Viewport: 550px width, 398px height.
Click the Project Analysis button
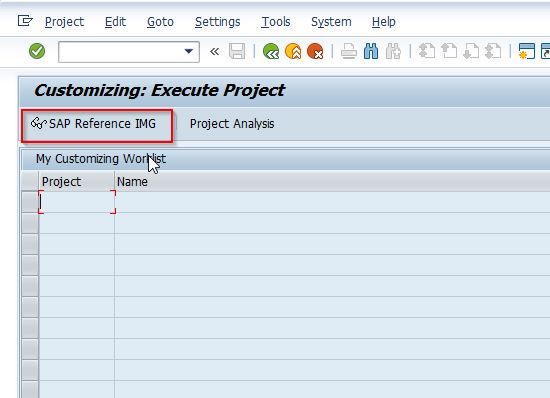pyautogui.click(x=232, y=124)
